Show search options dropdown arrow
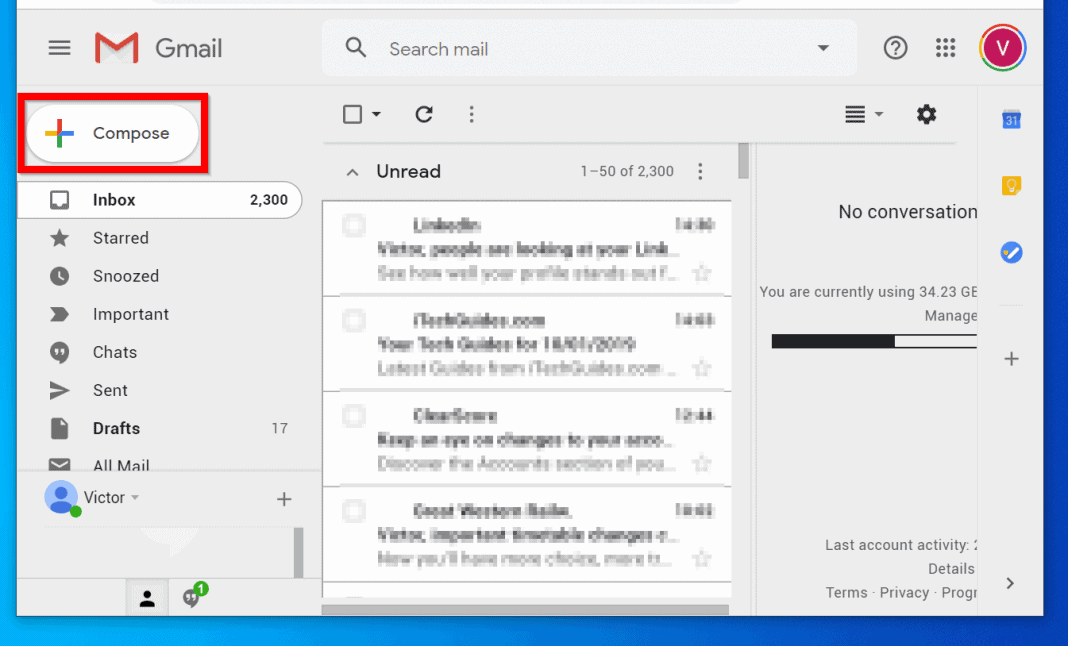This screenshot has height=646, width=1068. pyautogui.click(x=823, y=48)
